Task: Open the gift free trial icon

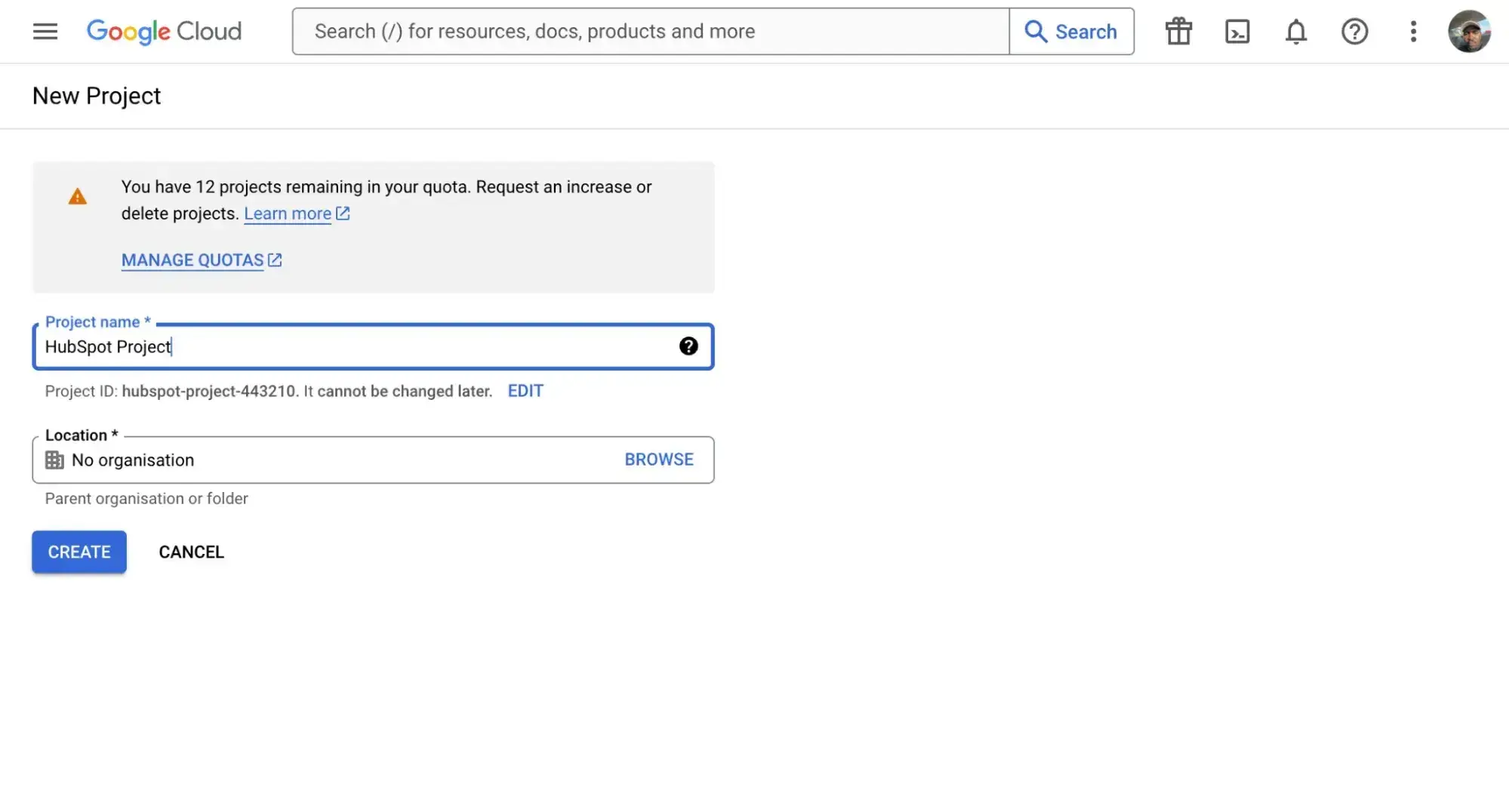Action: click(1178, 32)
